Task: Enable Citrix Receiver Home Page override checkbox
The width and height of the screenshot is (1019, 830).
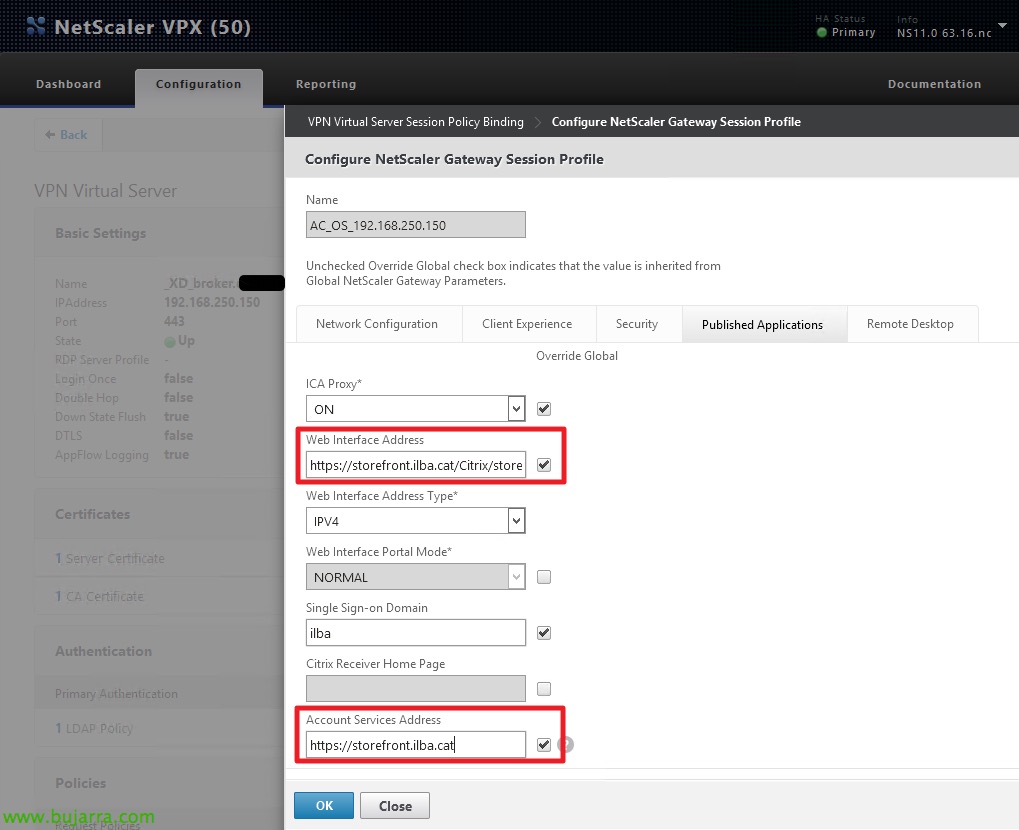Action: click(x=544, y=688)
